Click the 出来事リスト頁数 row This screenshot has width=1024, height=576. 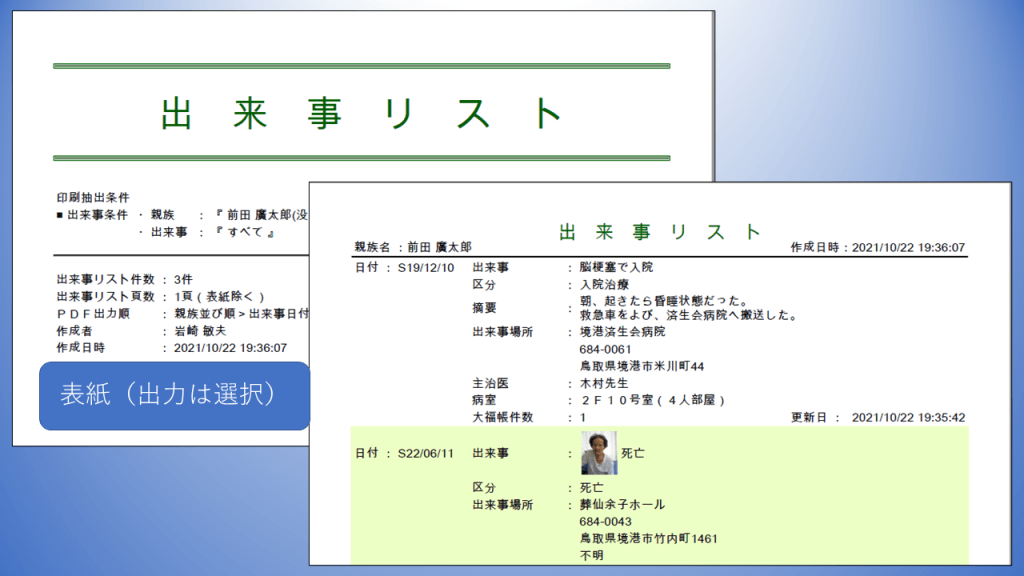(160, 296)
